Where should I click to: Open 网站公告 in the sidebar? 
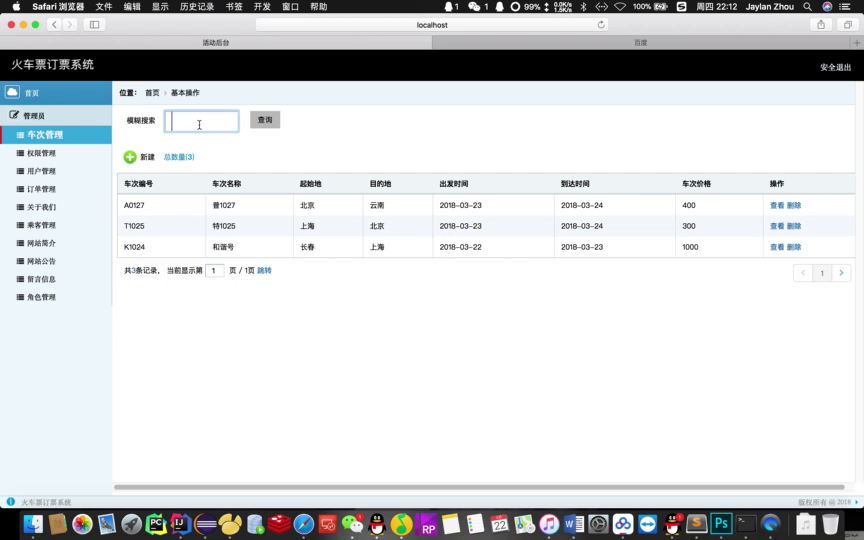point(41,261)
